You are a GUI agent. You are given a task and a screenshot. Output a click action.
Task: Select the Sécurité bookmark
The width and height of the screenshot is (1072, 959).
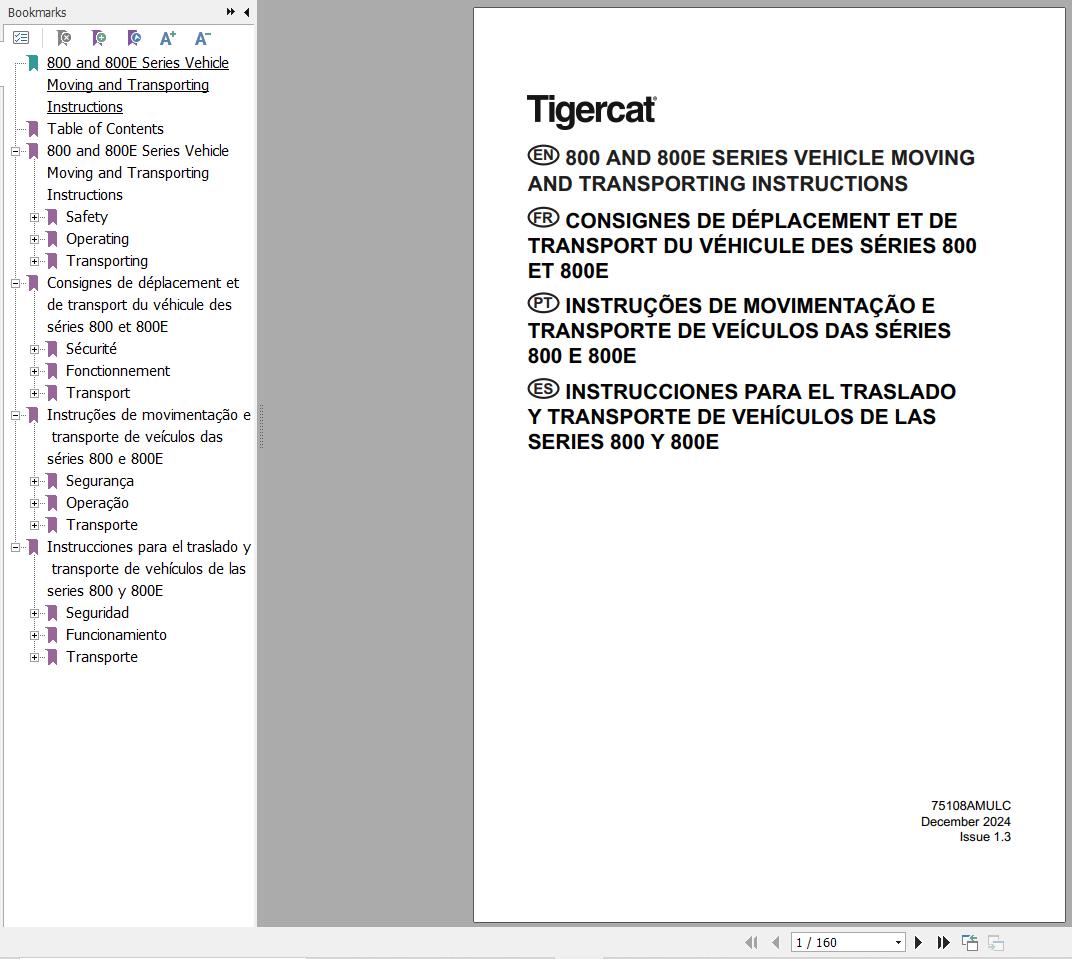click(x=91, y=349)
